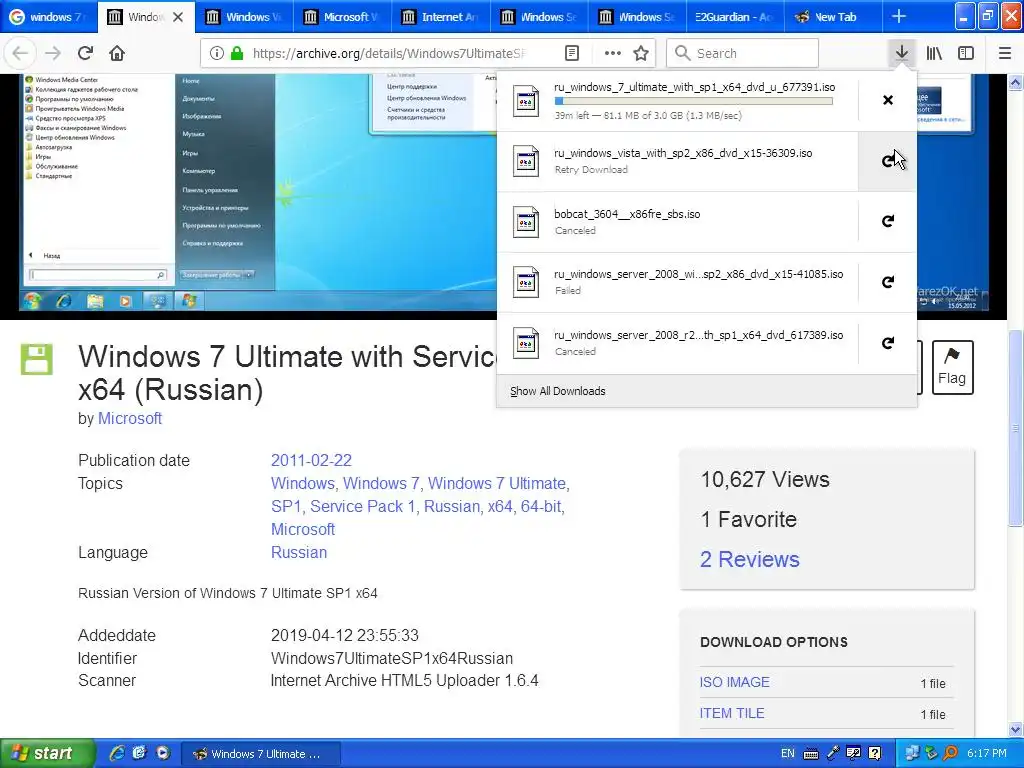The image size is (1024, 768).
Task: Open the ITEM TILE download option
Action: [732, 713]
